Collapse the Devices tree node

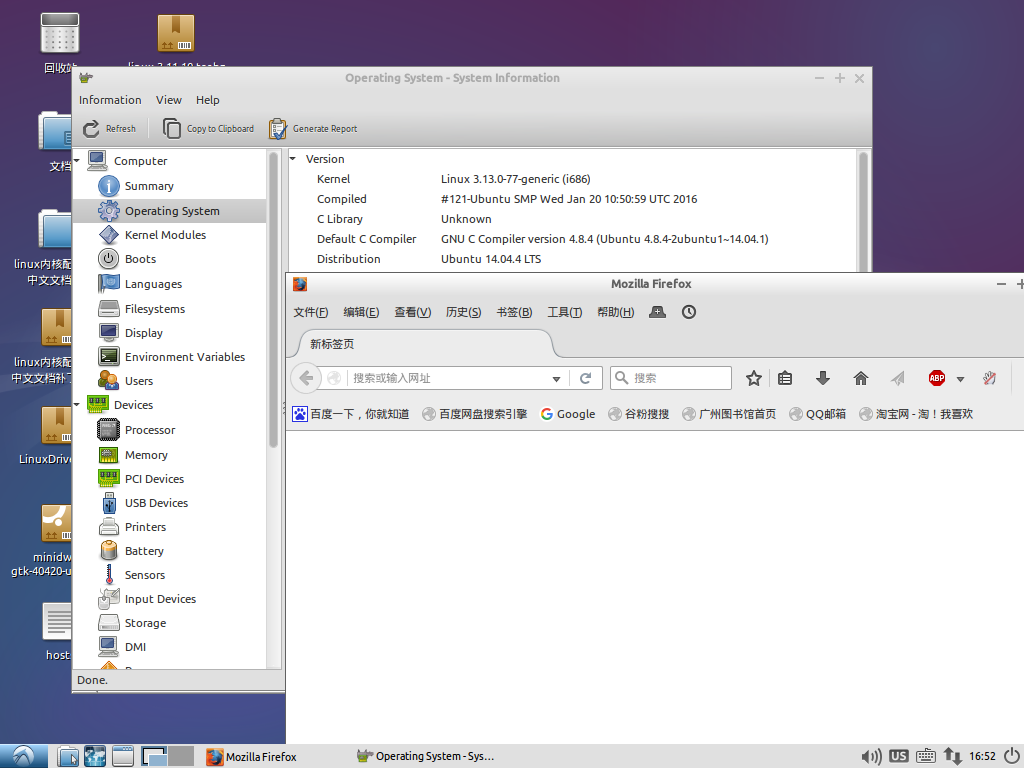pyautogui.click(x=76, y=405)
